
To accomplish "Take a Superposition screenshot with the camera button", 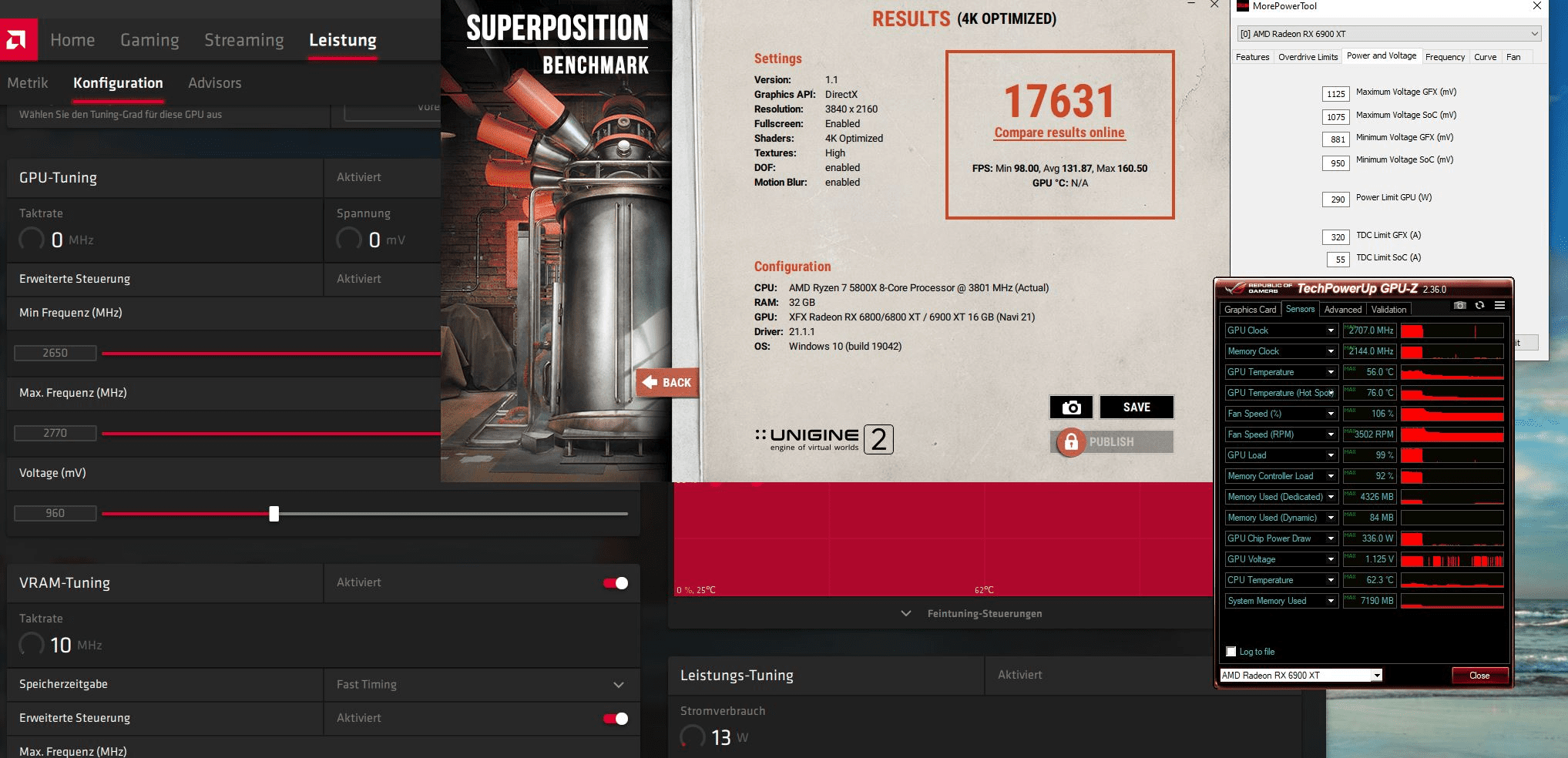I will click(1071, 408).
